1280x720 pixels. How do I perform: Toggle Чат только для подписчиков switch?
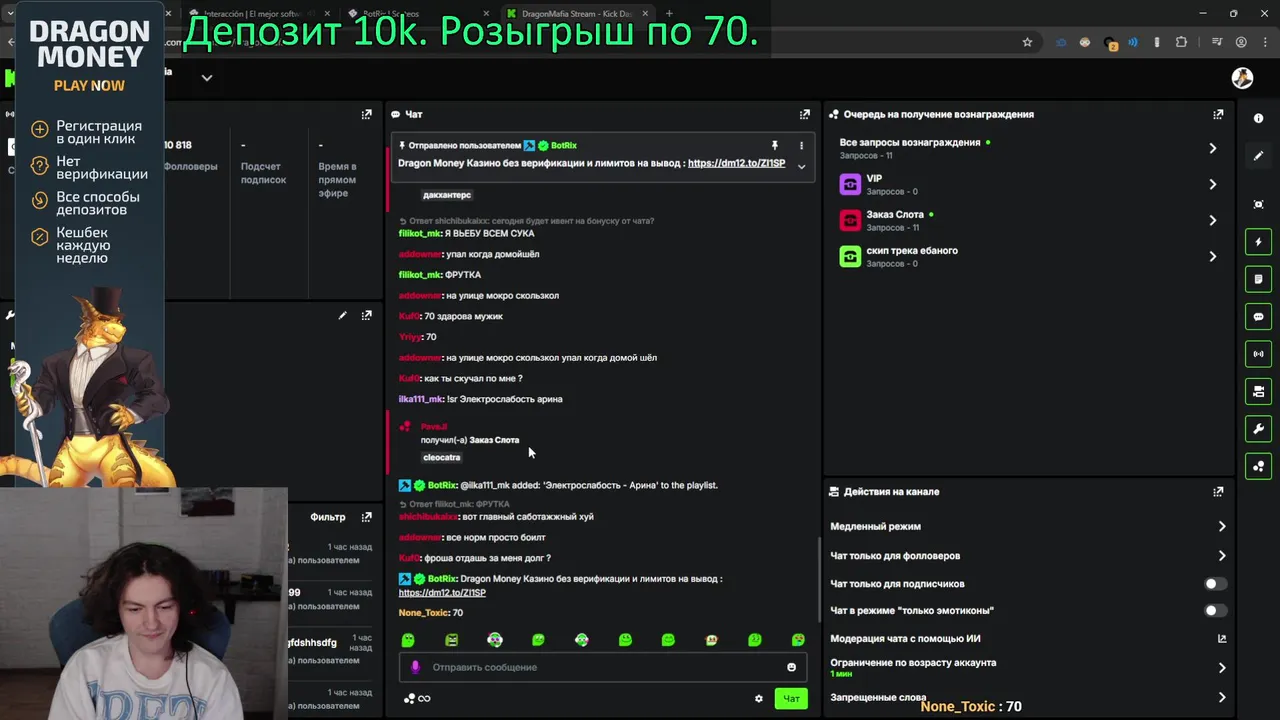click(1214, 583)
